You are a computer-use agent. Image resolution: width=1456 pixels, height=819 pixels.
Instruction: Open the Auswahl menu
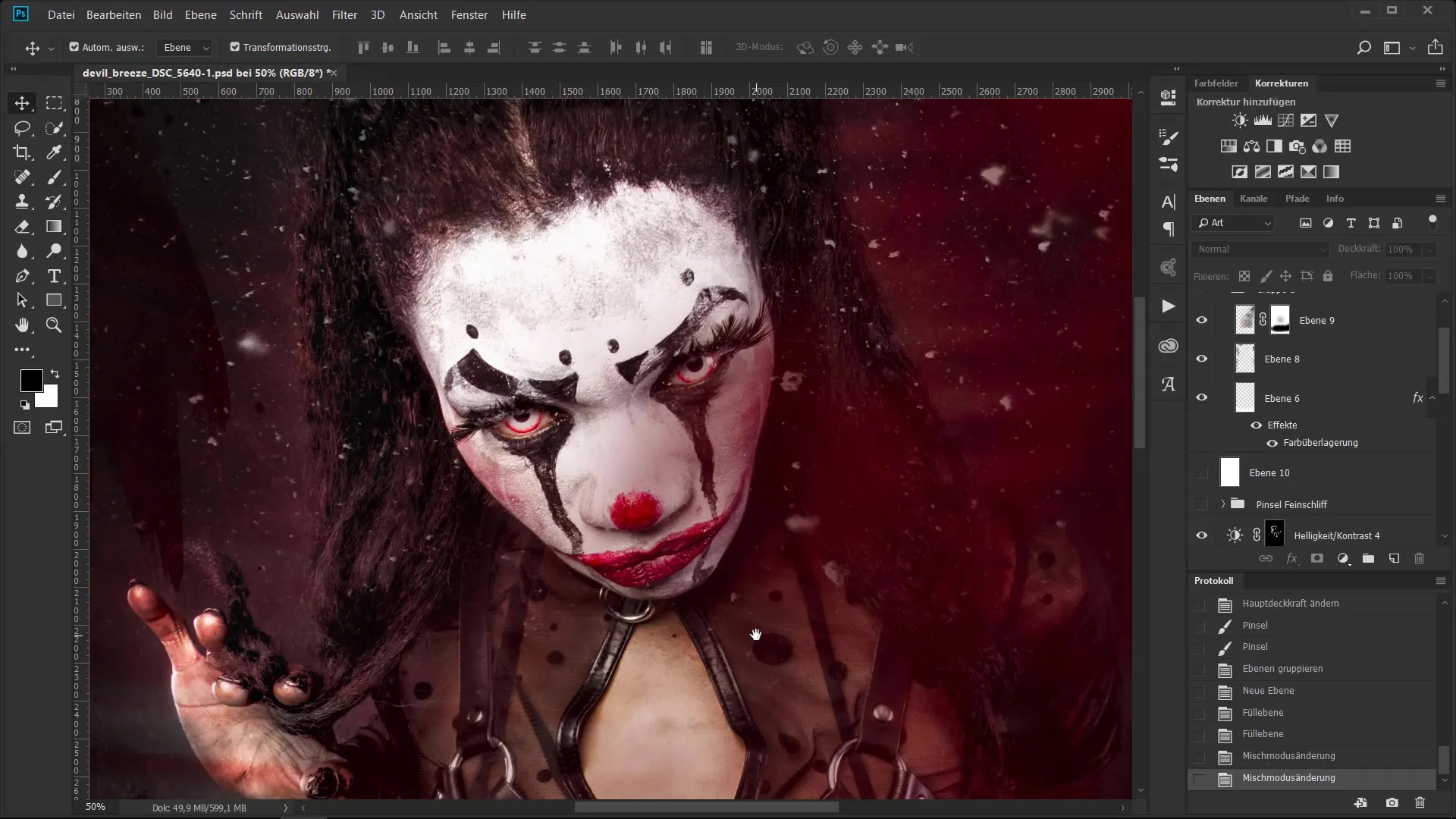pos(297,14)
